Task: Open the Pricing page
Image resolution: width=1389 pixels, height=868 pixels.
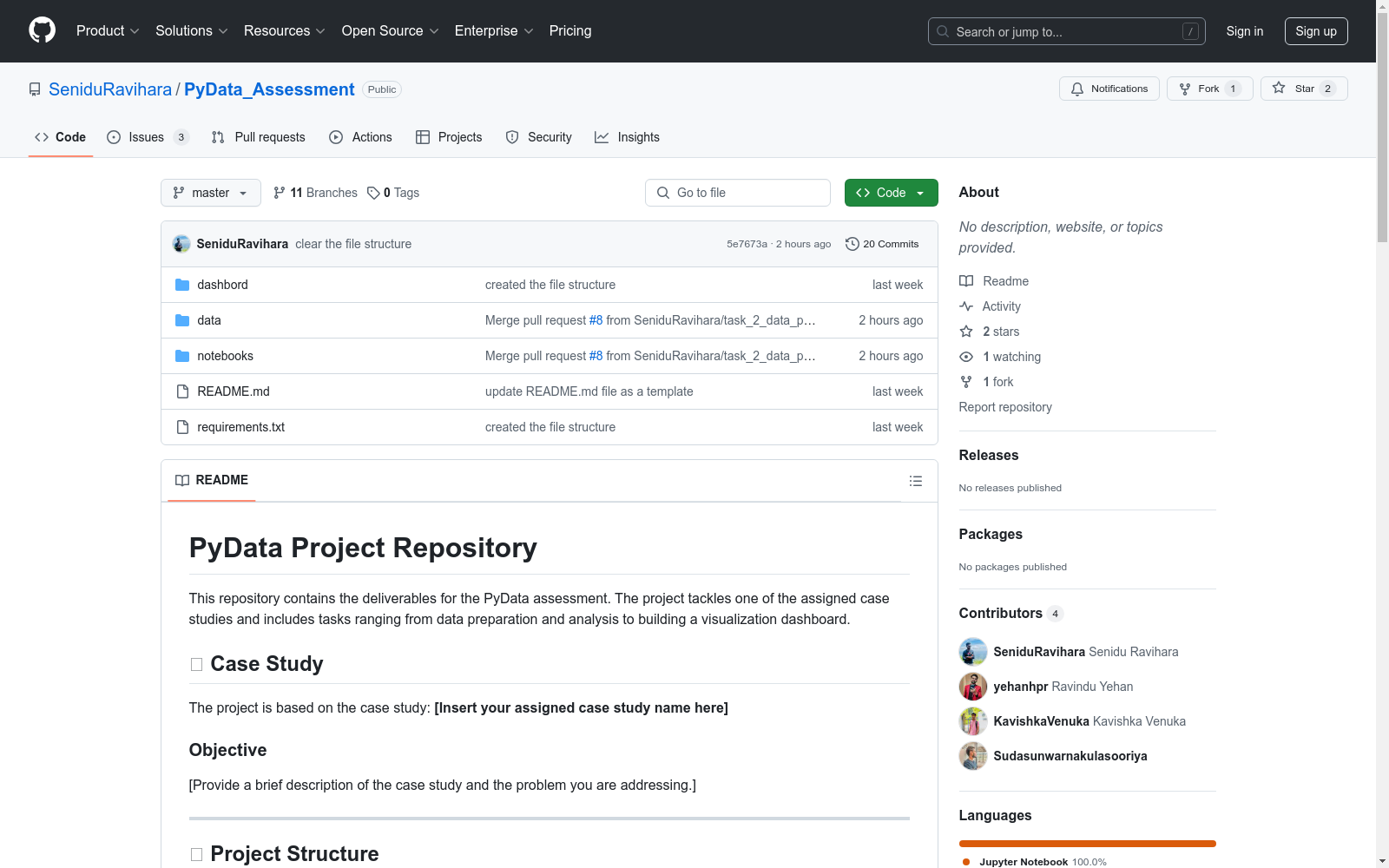Action: [570, 31]
